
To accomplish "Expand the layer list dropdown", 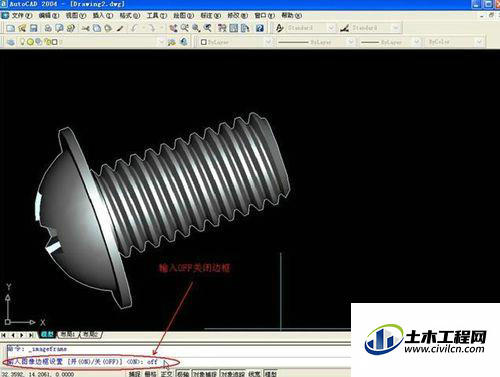I will point(162,42).
